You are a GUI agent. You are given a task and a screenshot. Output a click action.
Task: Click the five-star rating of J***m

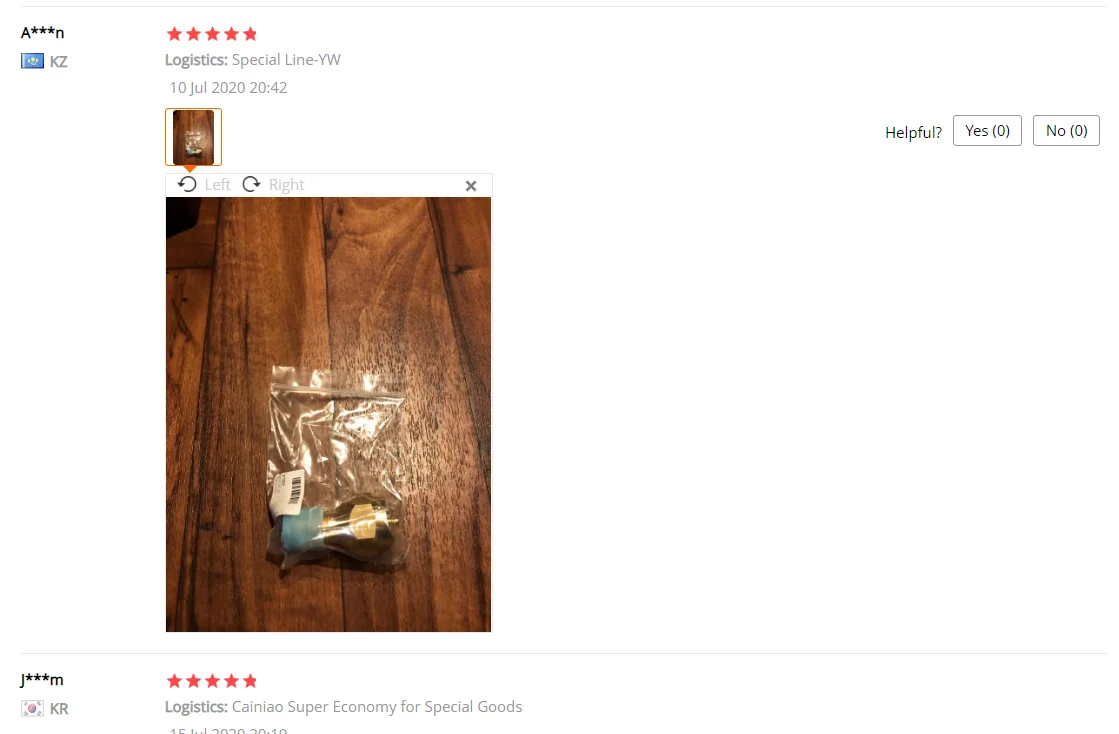click(x=212, y=681)
